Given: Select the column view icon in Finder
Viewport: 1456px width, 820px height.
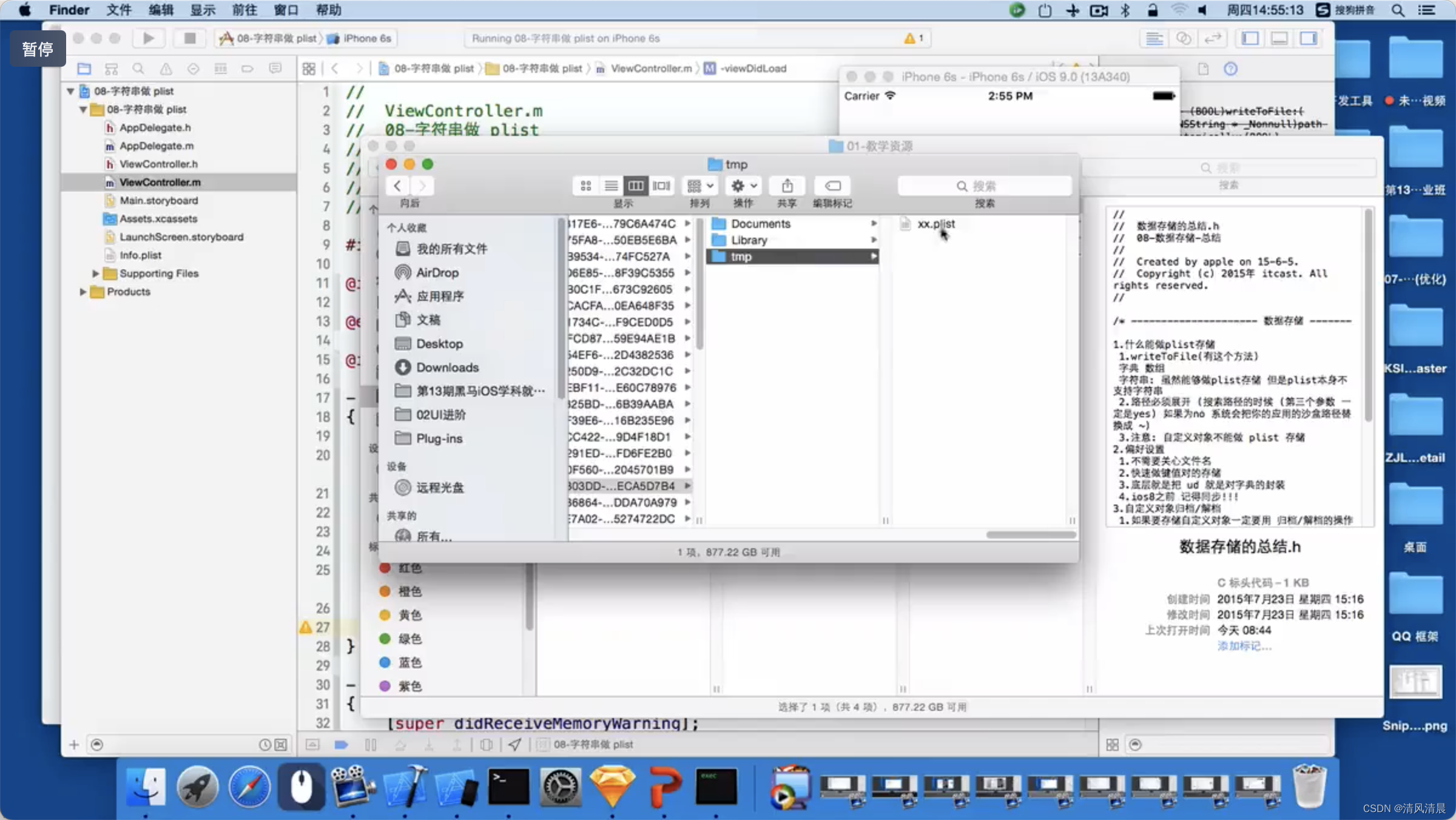Looking at the screenshot, I should pyautogui.click(x=636, y=186).
